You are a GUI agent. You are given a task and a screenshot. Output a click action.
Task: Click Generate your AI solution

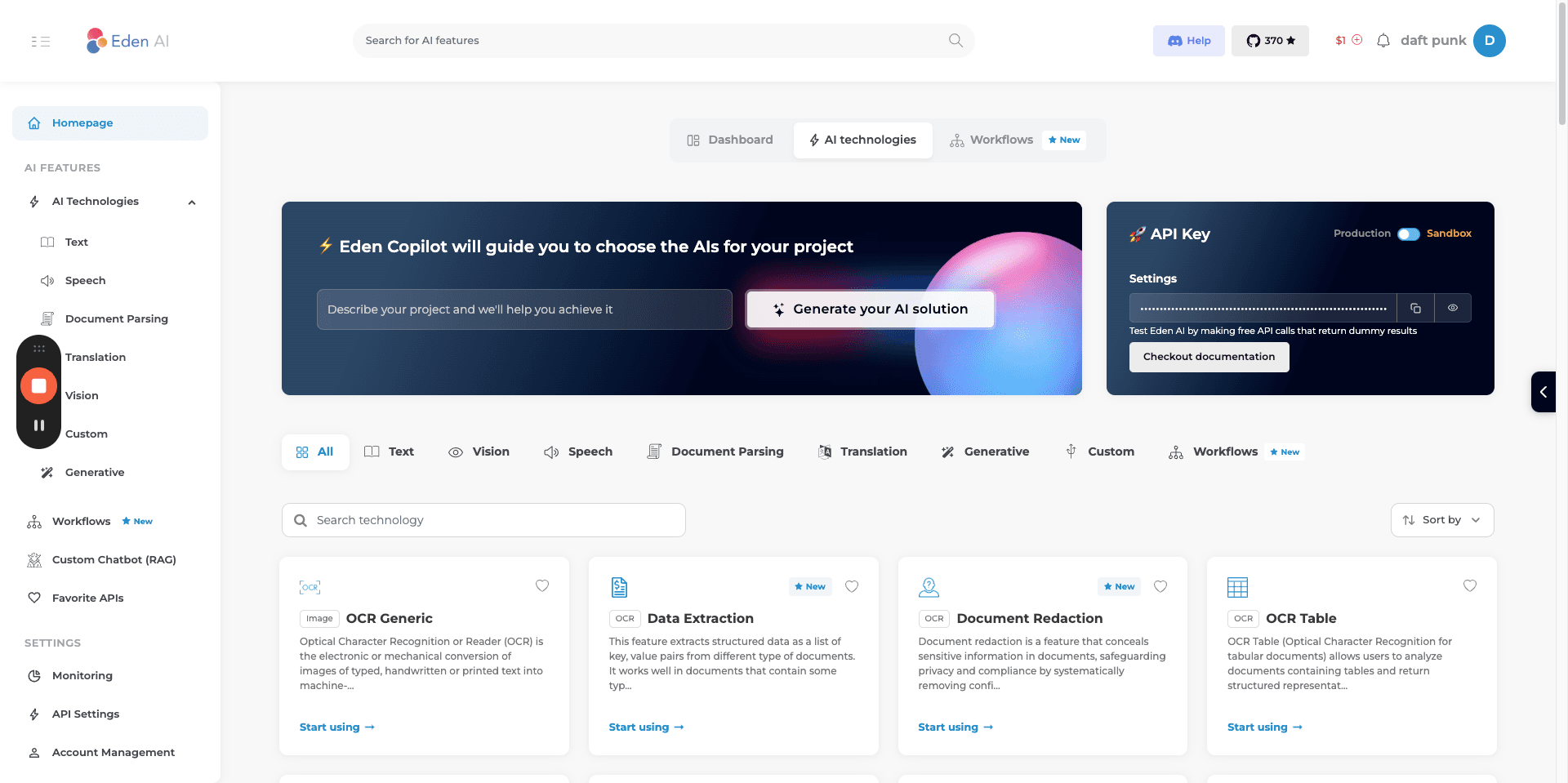click(x=871, y=309)
